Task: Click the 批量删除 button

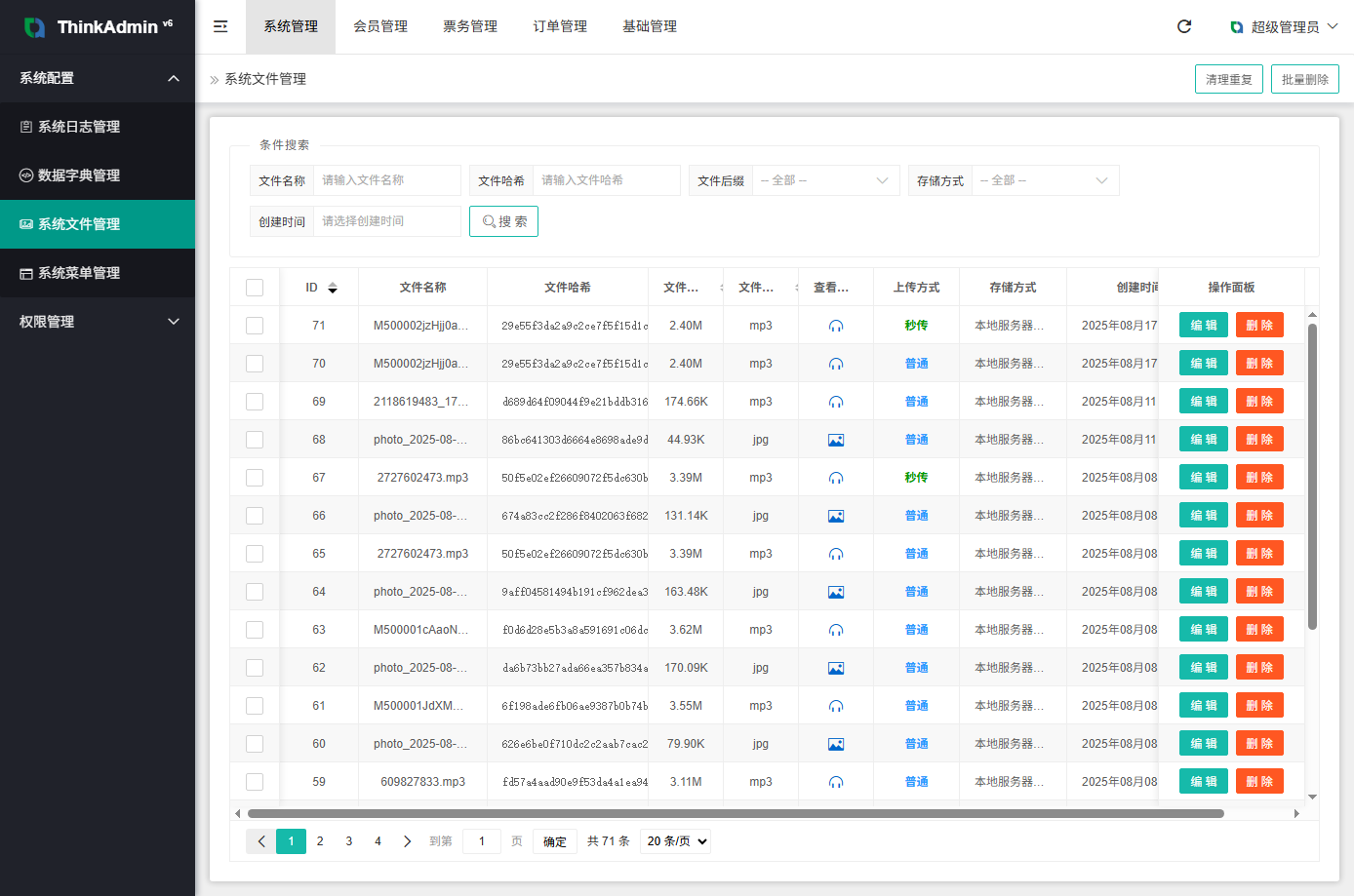Action: pos(1305,79)
